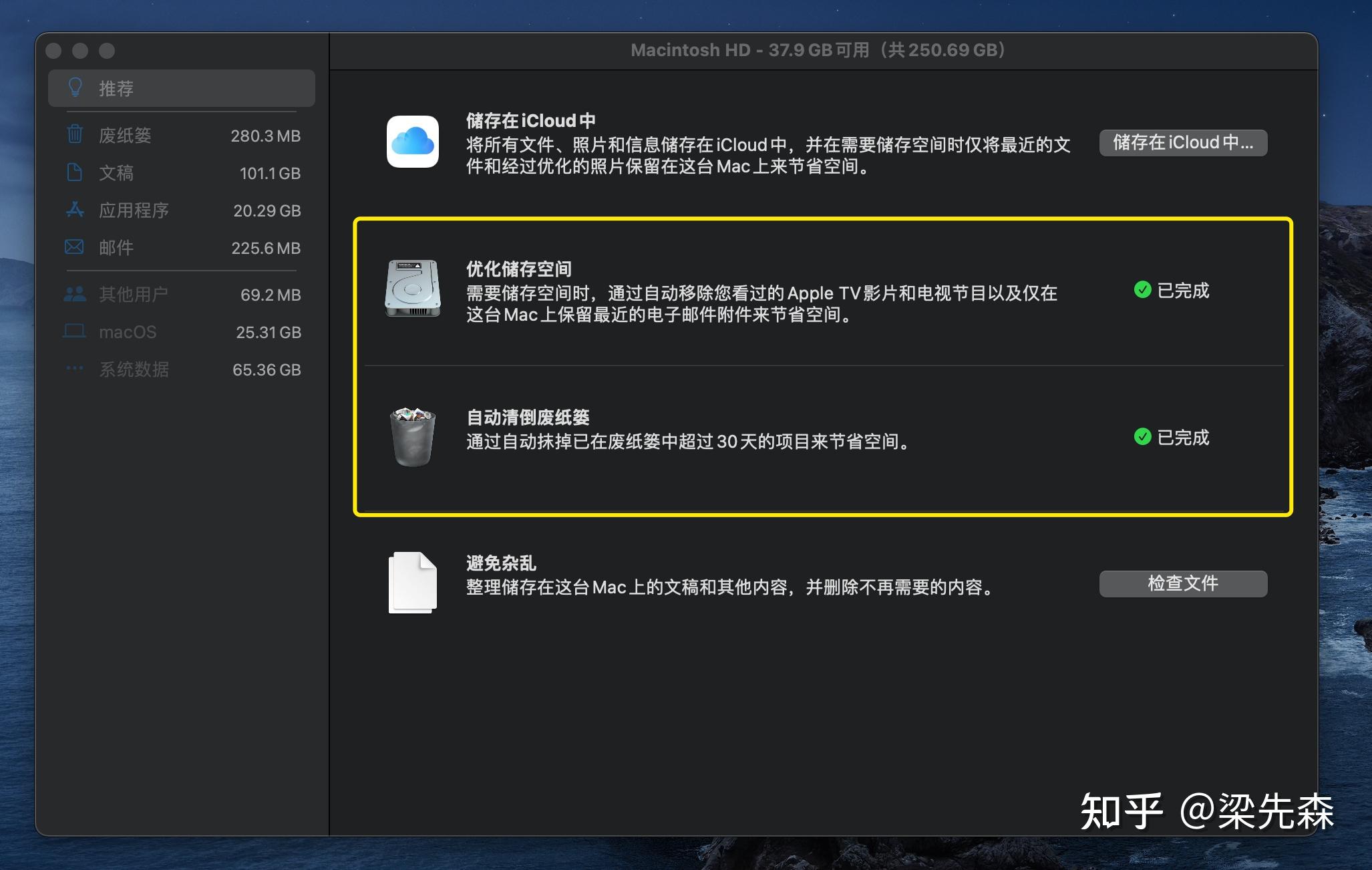
Task: Click the laptop icon beside macOS
Action: [x=74, y=331]
